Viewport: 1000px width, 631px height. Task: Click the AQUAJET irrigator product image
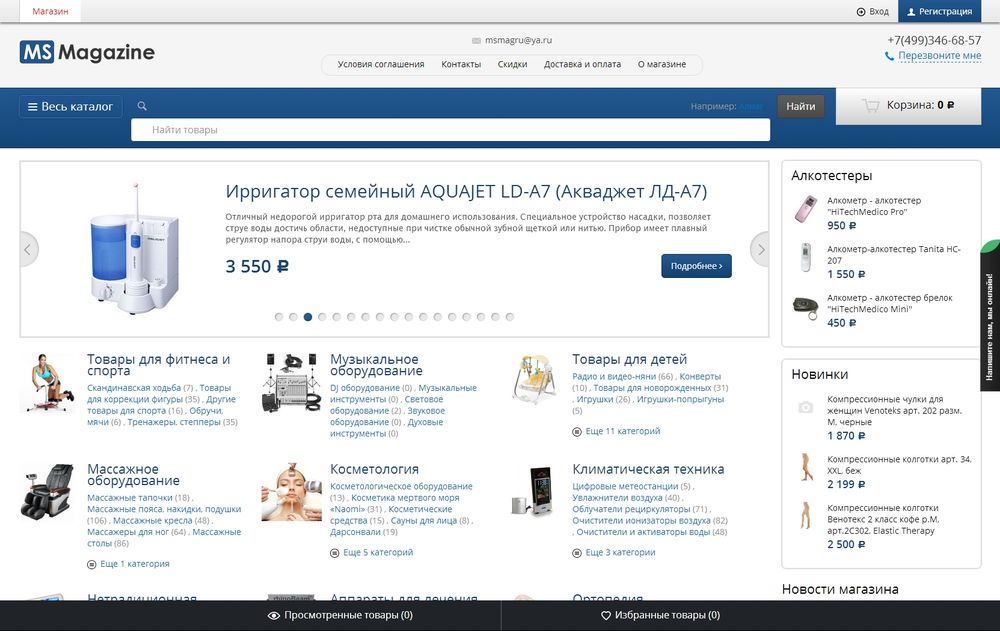(x=135, y=249)
